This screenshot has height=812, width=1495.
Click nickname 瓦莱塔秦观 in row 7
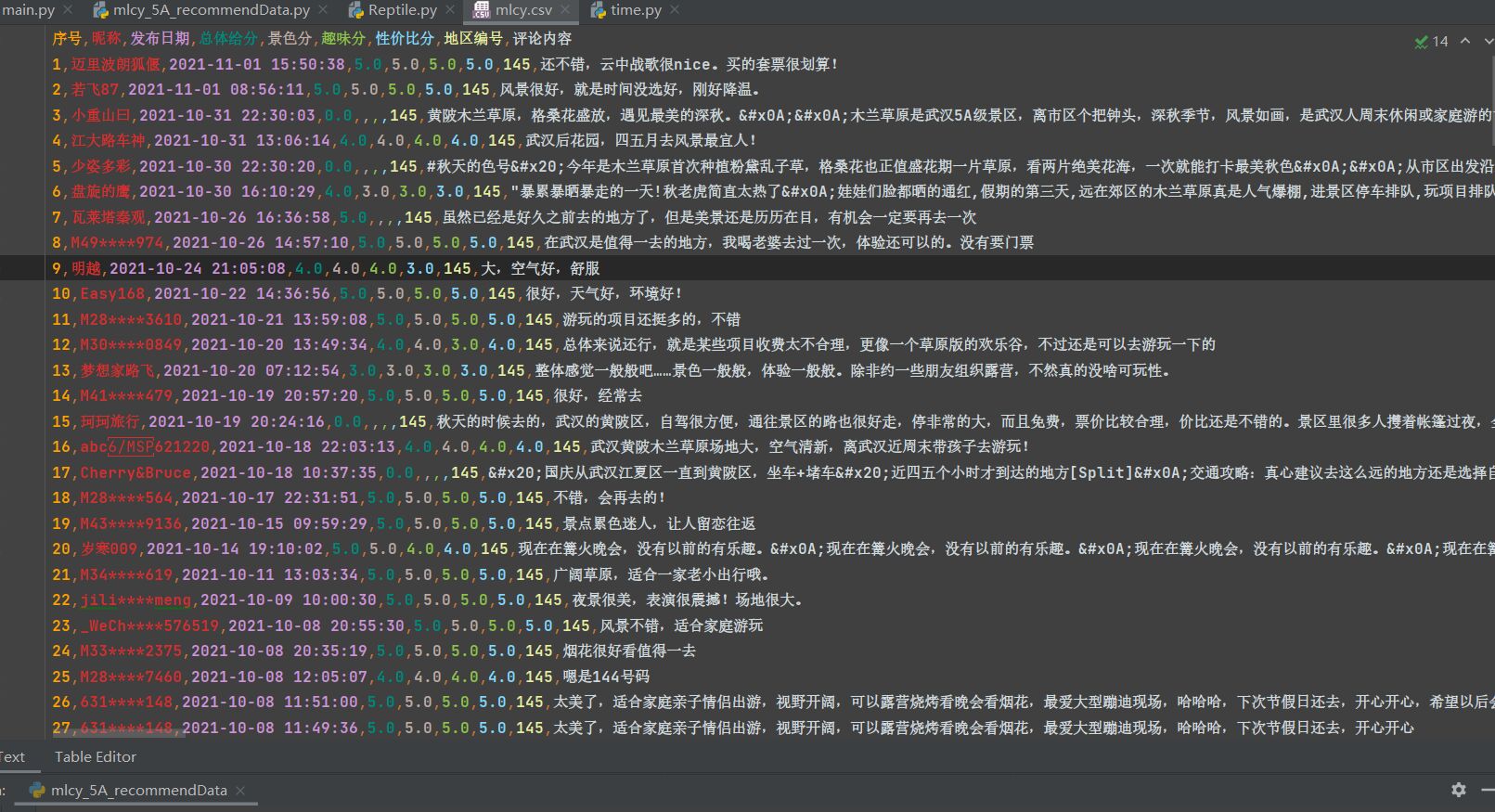(x=109, y=217)
